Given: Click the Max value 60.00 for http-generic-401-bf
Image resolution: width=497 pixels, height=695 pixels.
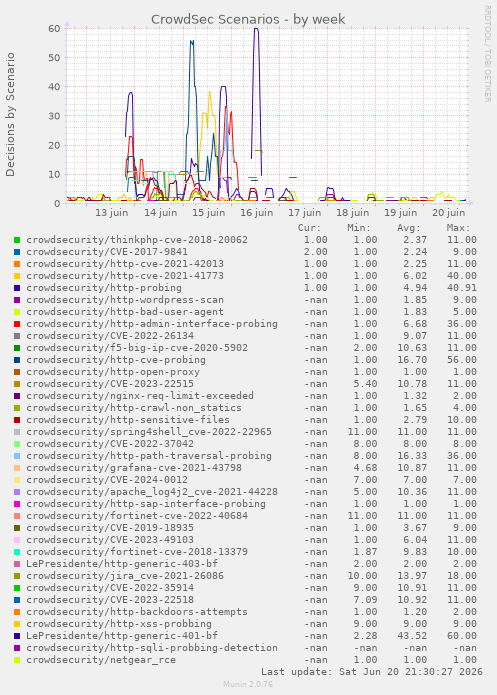Looking at the screenshot, I should [462, 636].
